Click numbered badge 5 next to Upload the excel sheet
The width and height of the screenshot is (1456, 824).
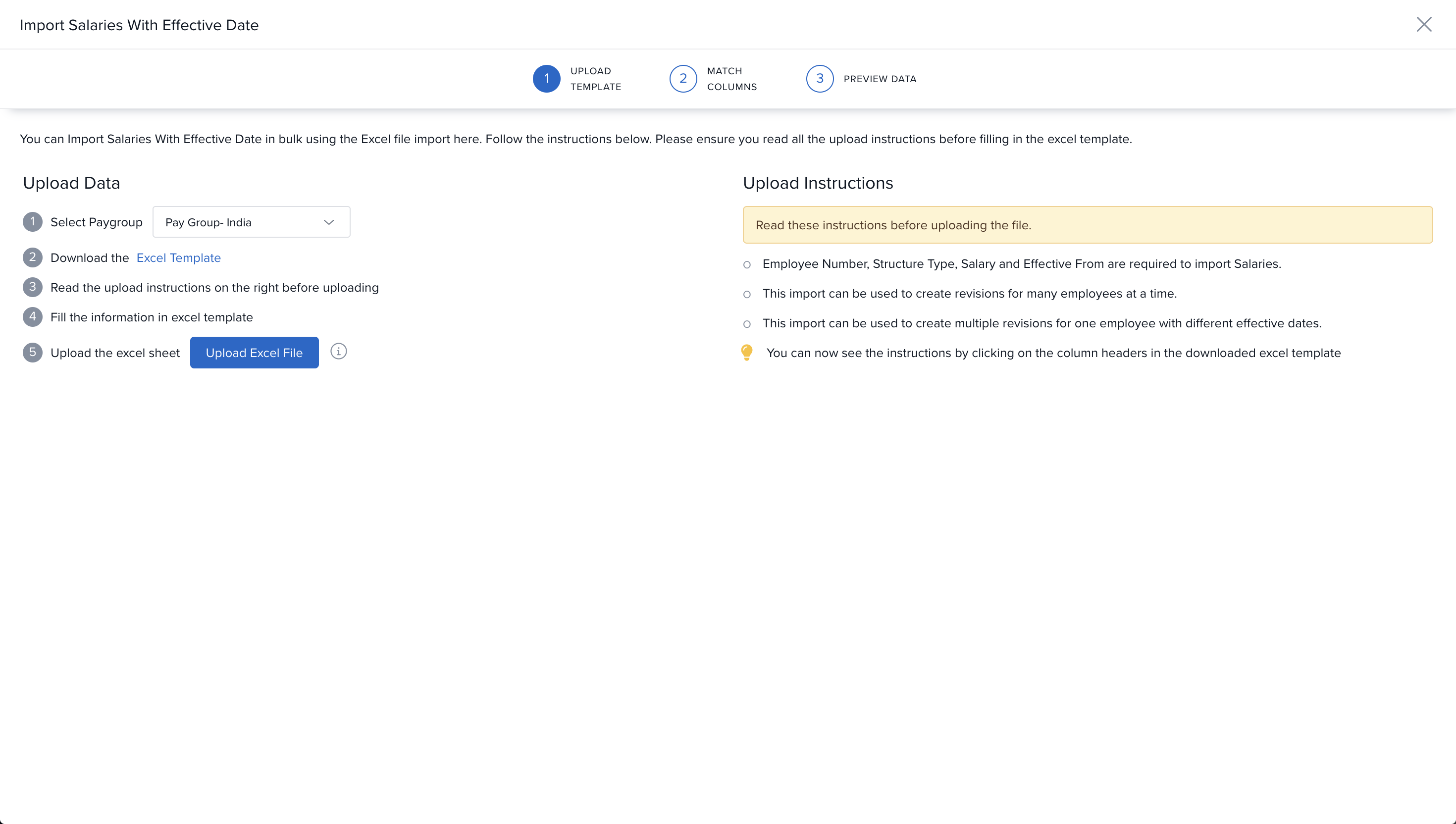pyautogui.click(x=32, y=353)
